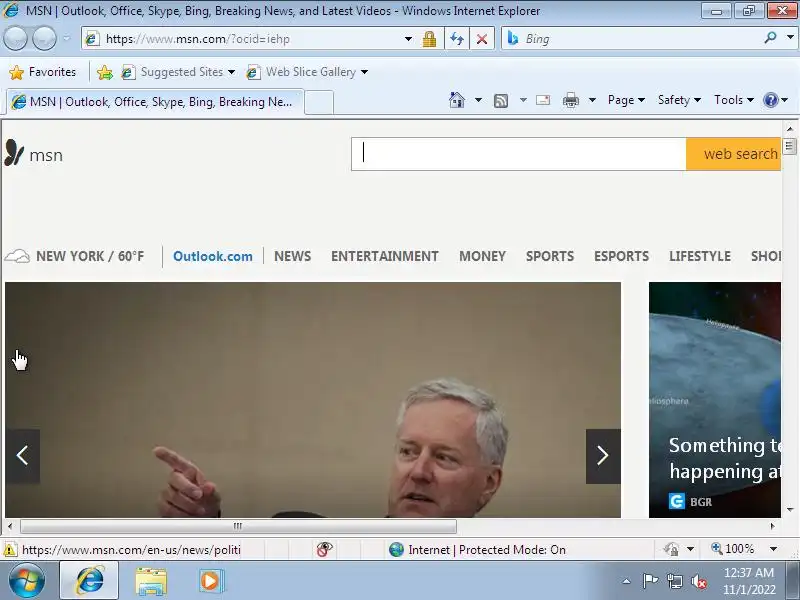800x600 pixels.
Task: Click the Back navigation button
Action: (x=15, y=38)
